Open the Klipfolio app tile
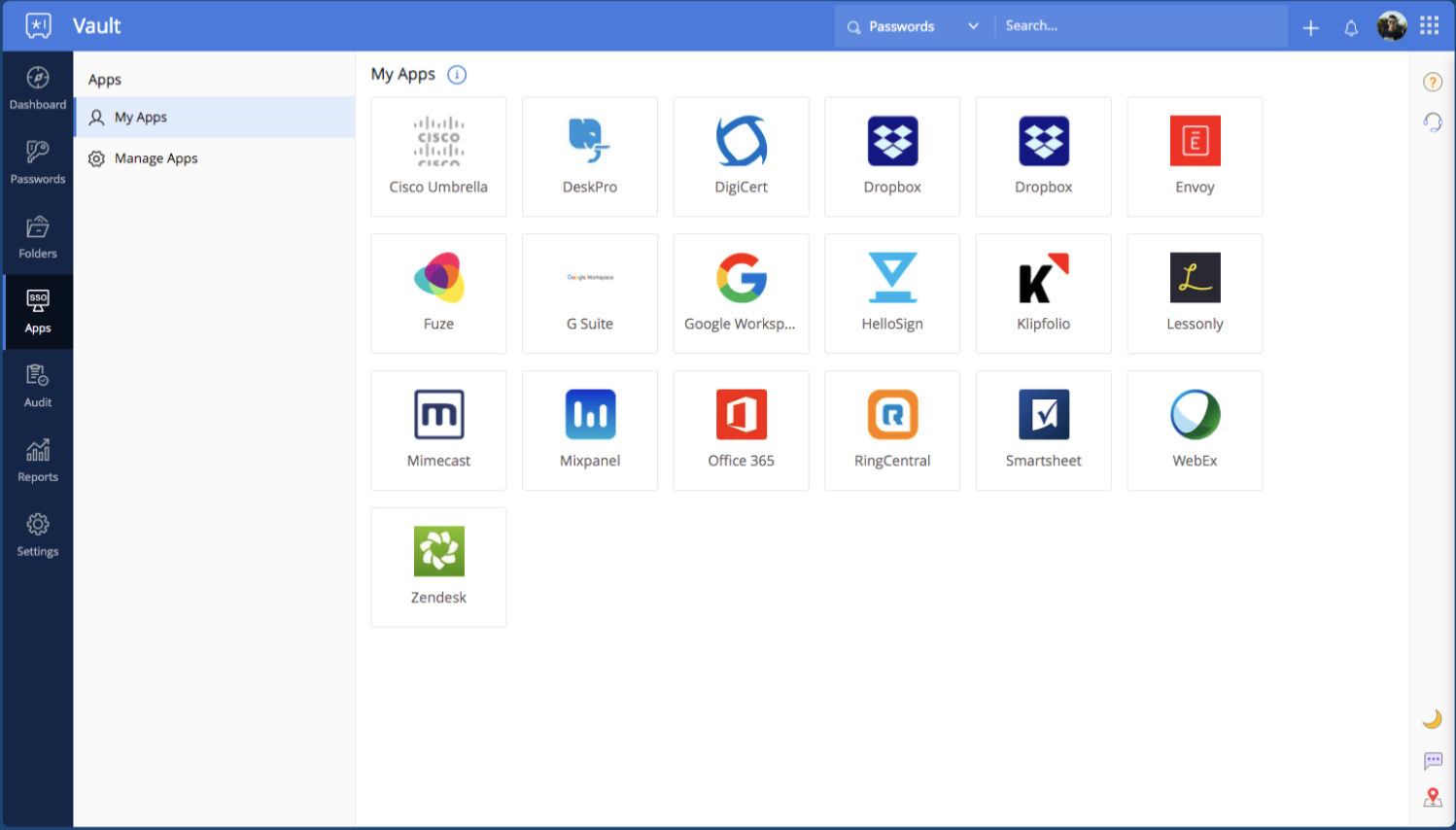Image resolution: width=1456 pixels, height=830 pixels. click(1044, 294)
